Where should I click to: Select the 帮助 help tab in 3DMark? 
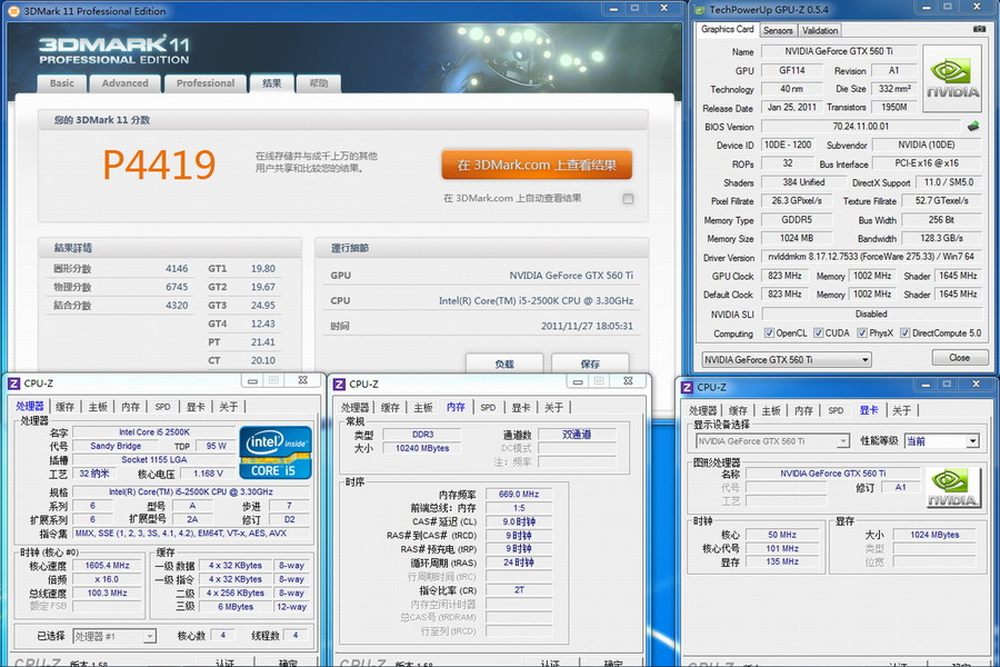point(318,84)
